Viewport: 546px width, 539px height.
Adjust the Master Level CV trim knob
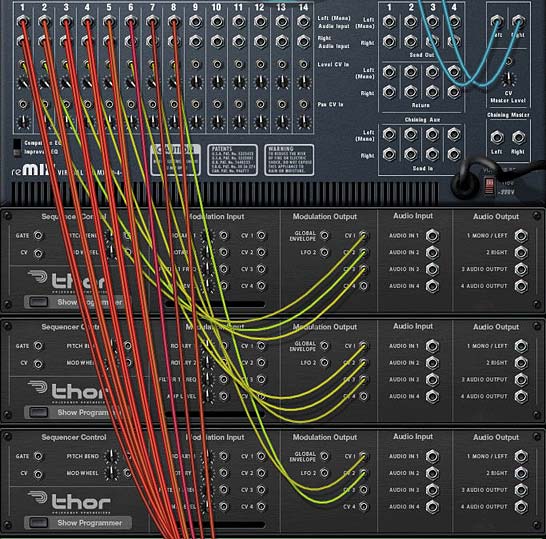508,79
